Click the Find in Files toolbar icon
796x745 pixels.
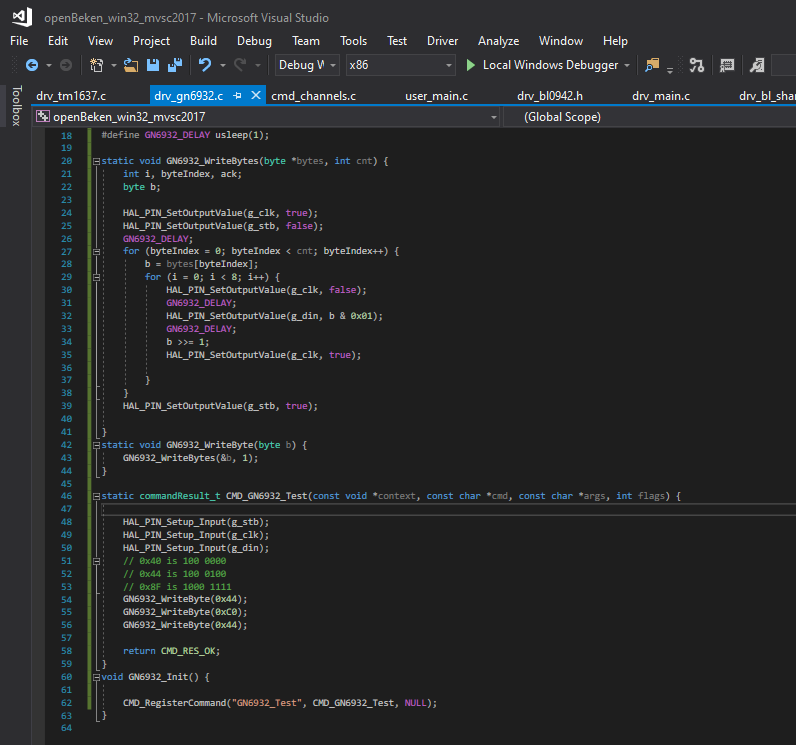(652, 65)
